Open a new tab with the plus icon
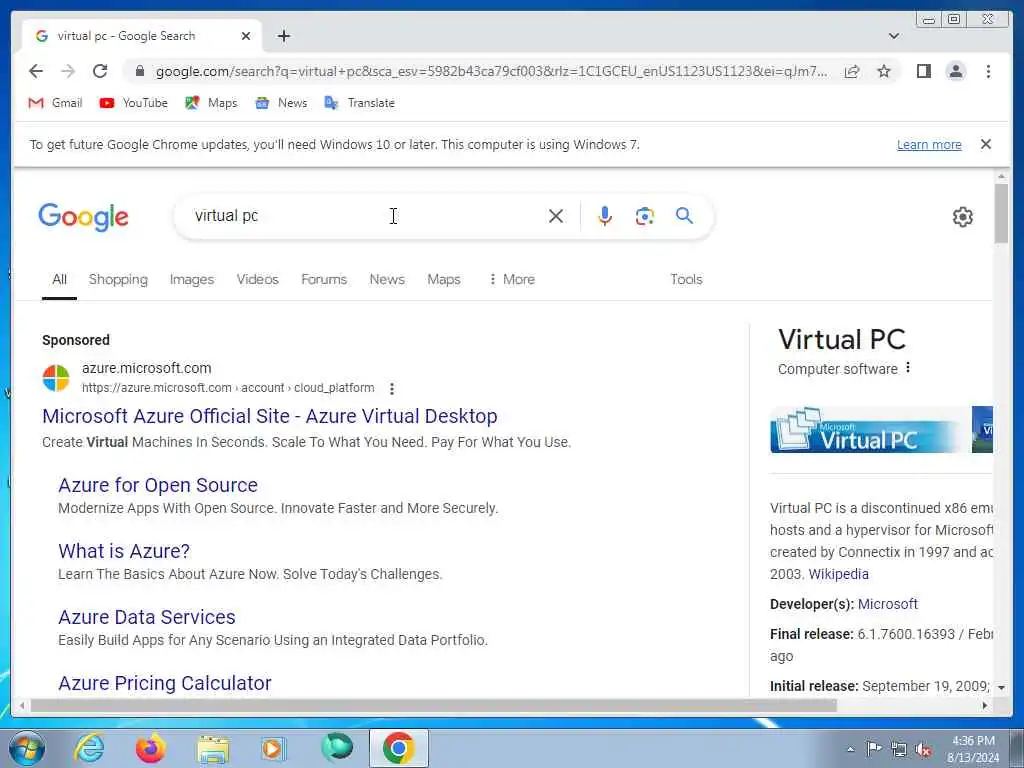The image size is (1024, 768). tap(283, 36)
